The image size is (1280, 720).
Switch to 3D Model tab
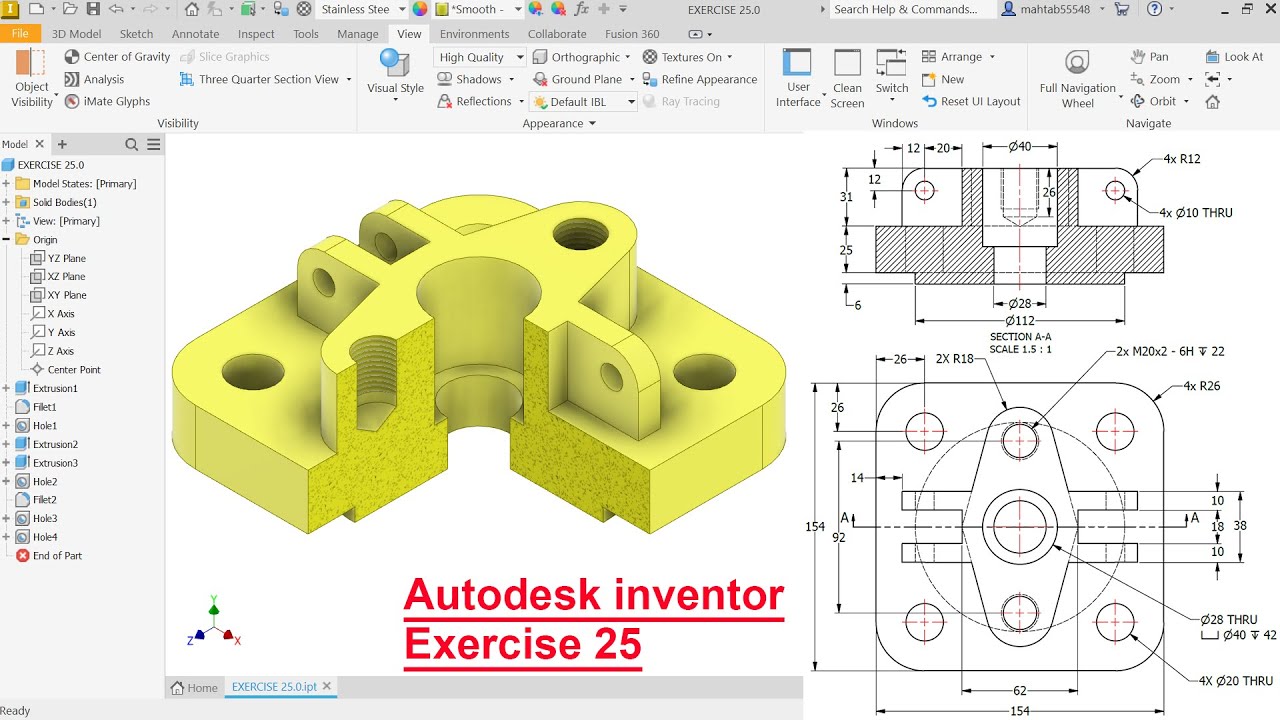pyautogui.click(x=76, y=34)
